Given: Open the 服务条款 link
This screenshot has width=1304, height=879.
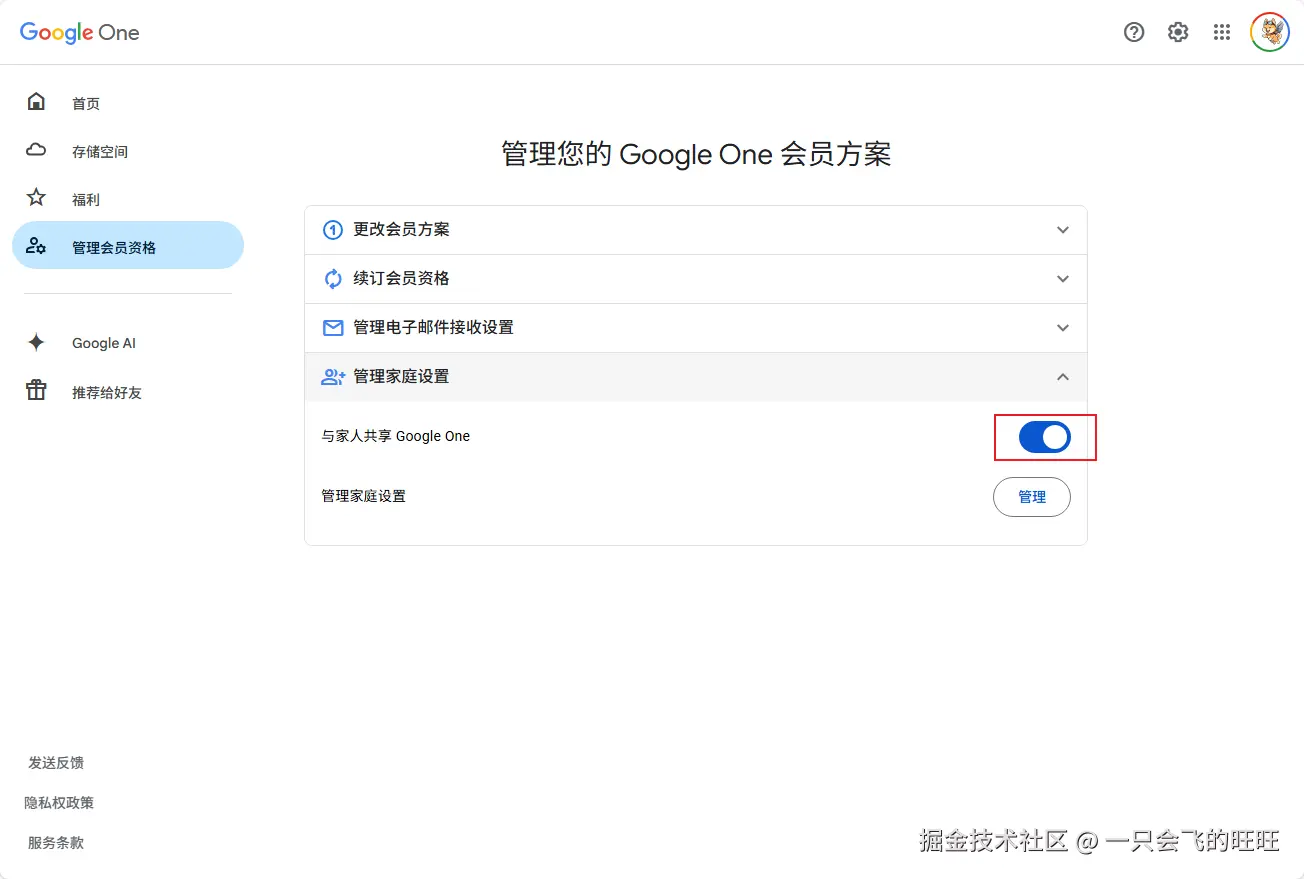Looking at the screenshot, I should pyautogui.click(x=56, y=843).
